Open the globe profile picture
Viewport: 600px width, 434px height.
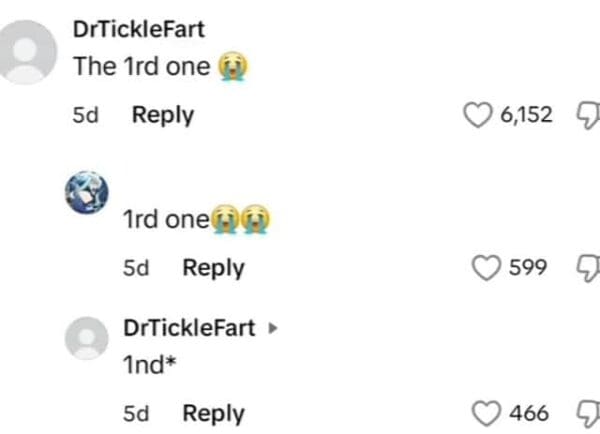point(88,192)
